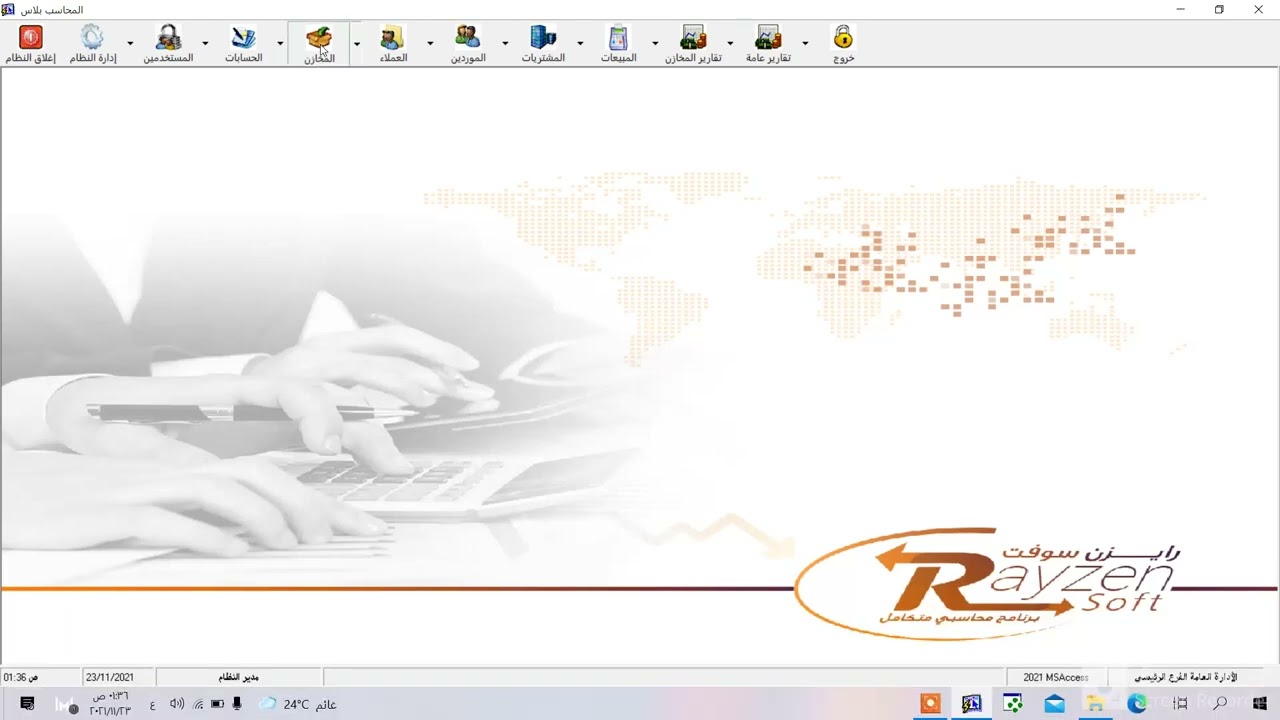Click the orange app icon on taskbar
This screenshot has width=1280, height=720.
(931, 704)
